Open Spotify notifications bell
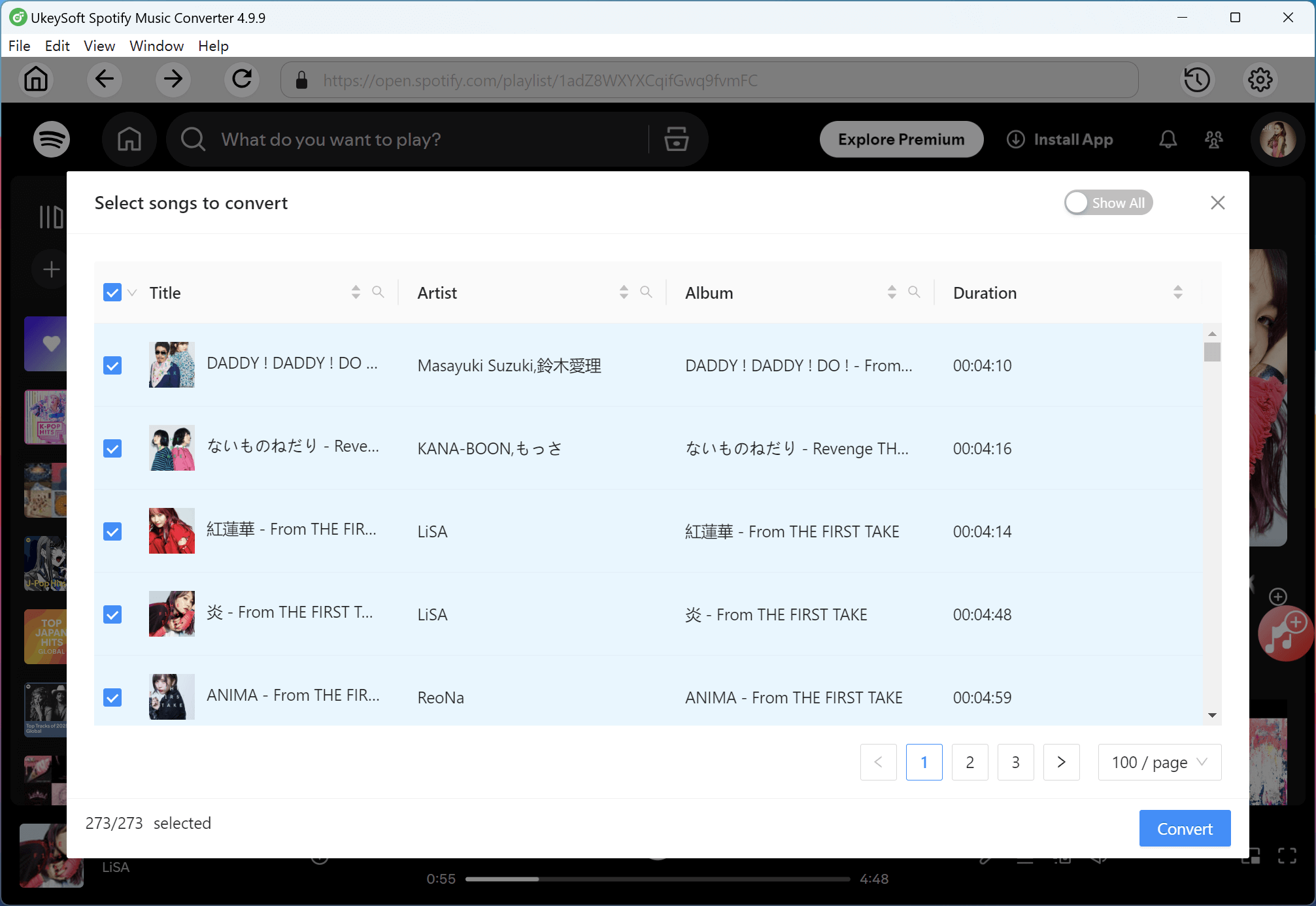1316x906 pixels. (1168, 139)
